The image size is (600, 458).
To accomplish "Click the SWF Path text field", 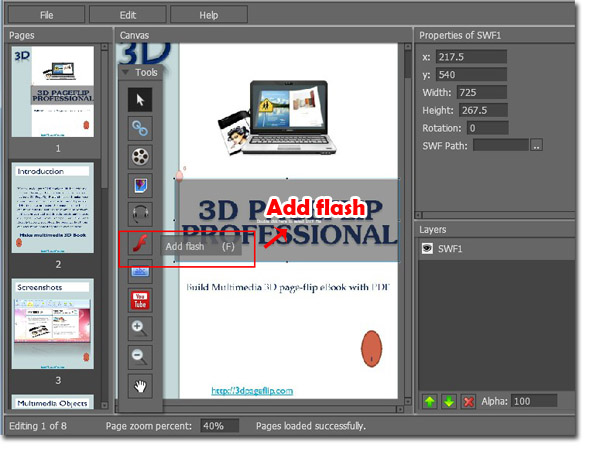I will click(501, 145).
